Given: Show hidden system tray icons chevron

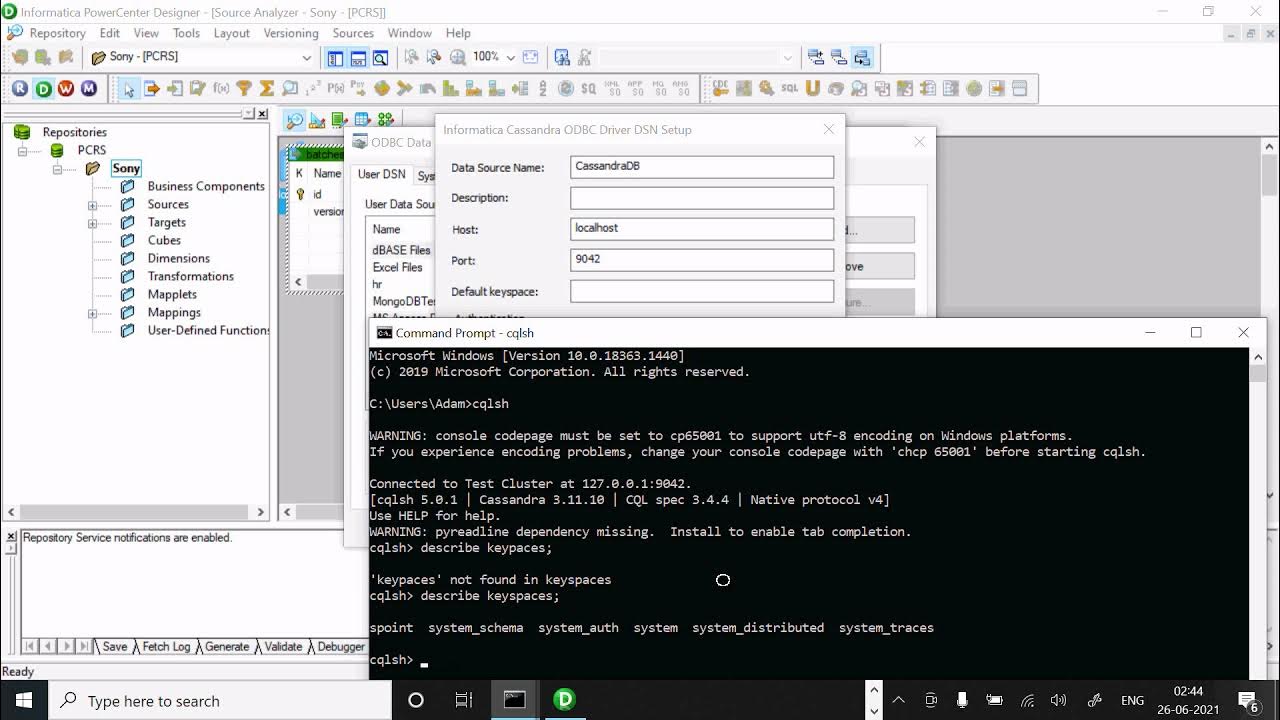Looking at the screenshot, I should click(898, 700).
